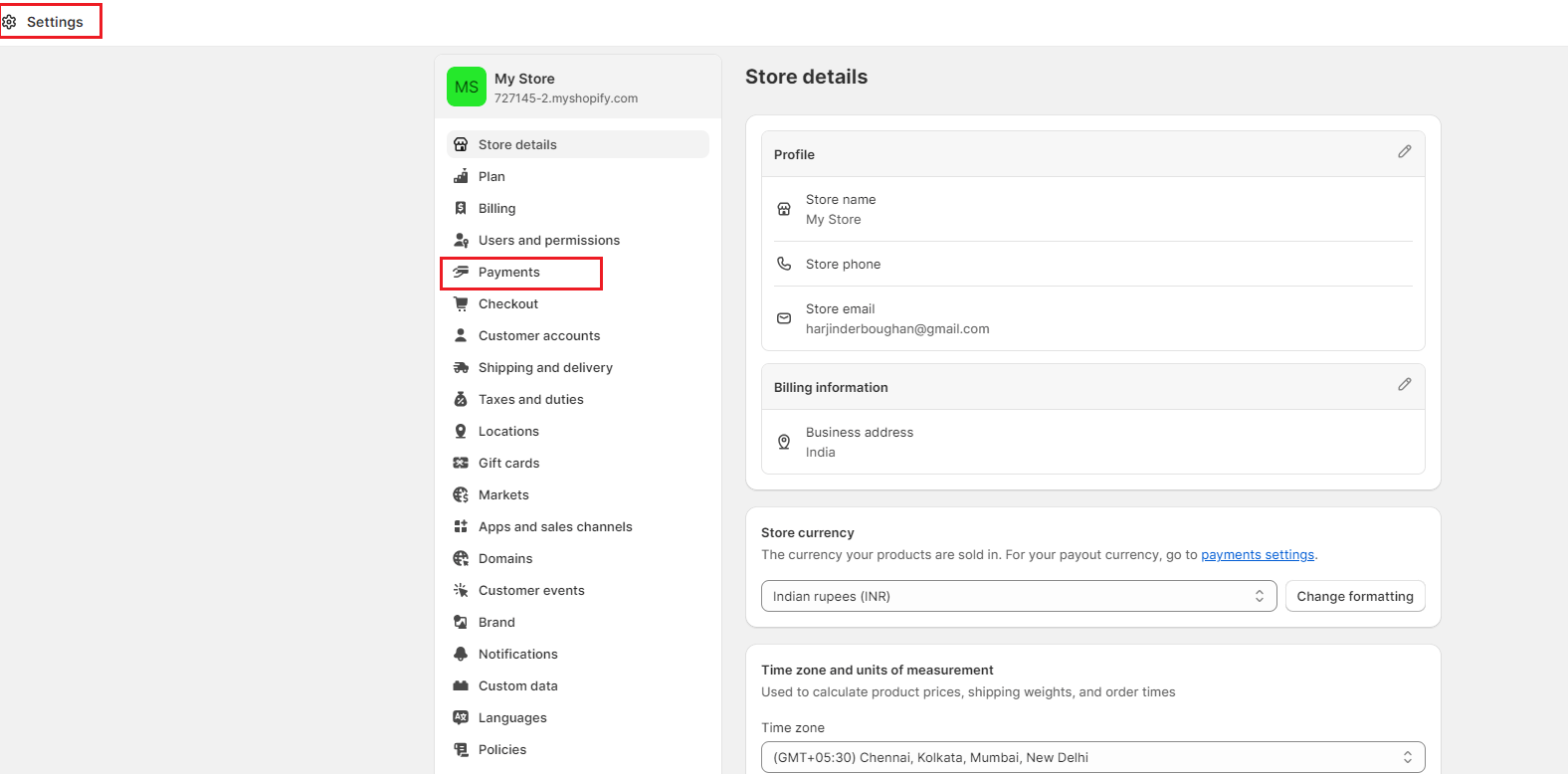The image size is (1568, 774).
Task: Click the Store email row
Action: click(x=1092, y=318)
